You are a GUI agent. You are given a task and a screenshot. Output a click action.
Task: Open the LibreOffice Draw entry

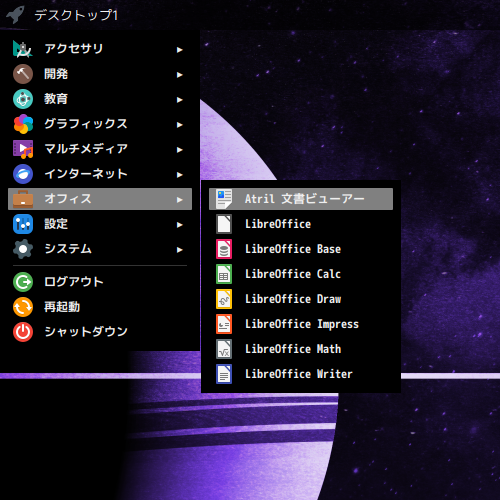click(301, 299)
